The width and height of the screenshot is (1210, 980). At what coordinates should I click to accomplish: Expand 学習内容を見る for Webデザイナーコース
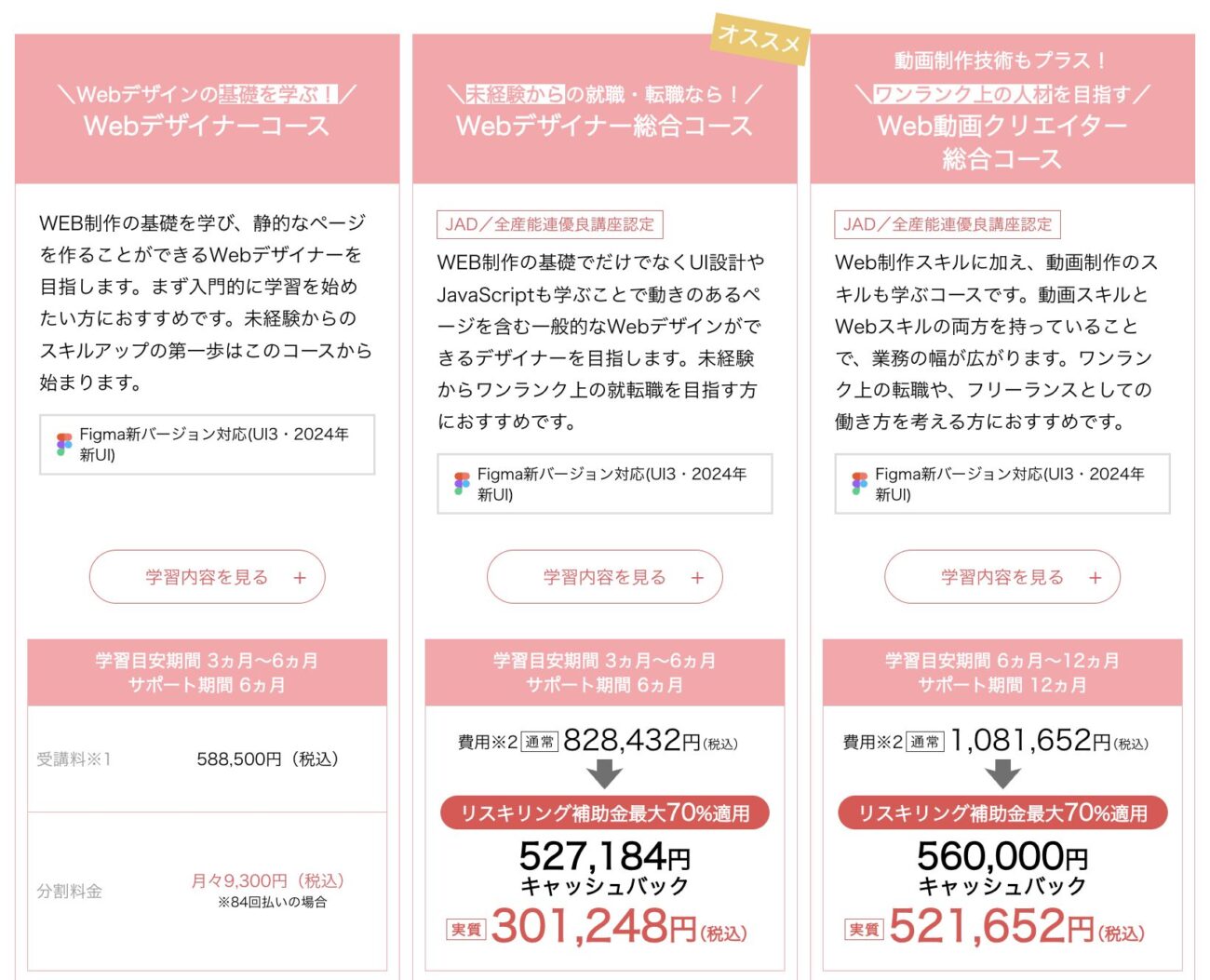click(x=207, y=577)
